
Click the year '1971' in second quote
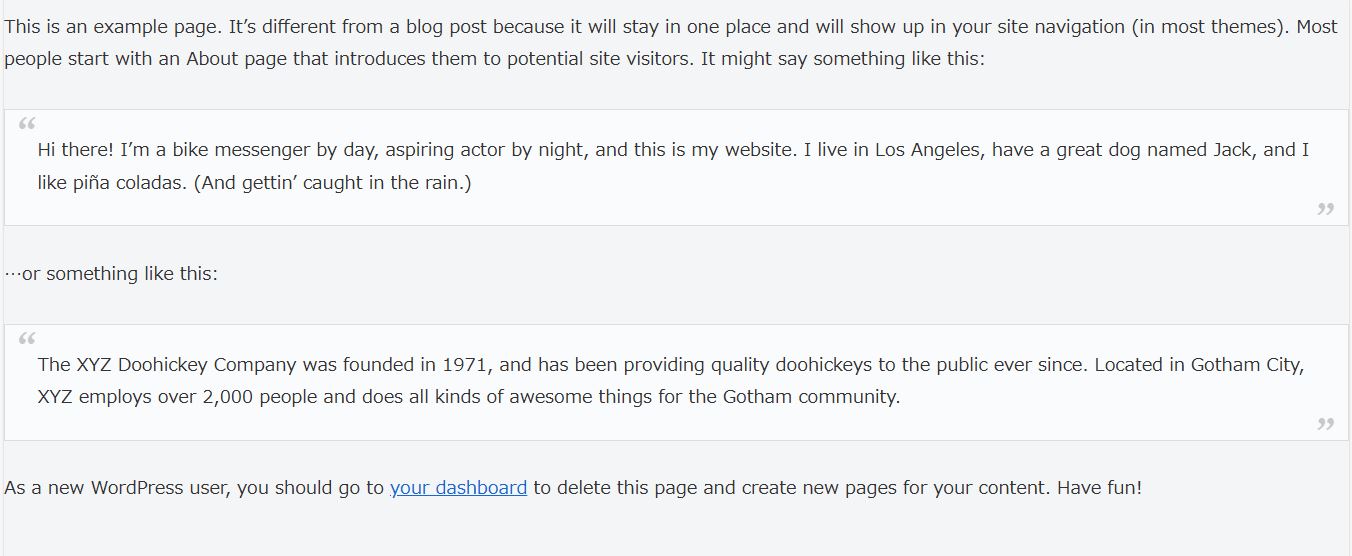pos(465,365)
